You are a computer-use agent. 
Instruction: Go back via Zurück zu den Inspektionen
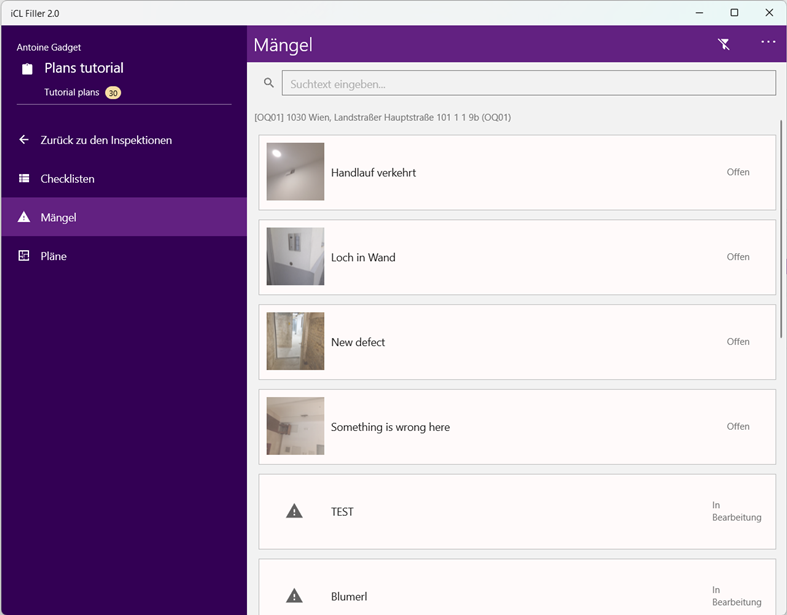pyautogui.click(x=124, y=140)
